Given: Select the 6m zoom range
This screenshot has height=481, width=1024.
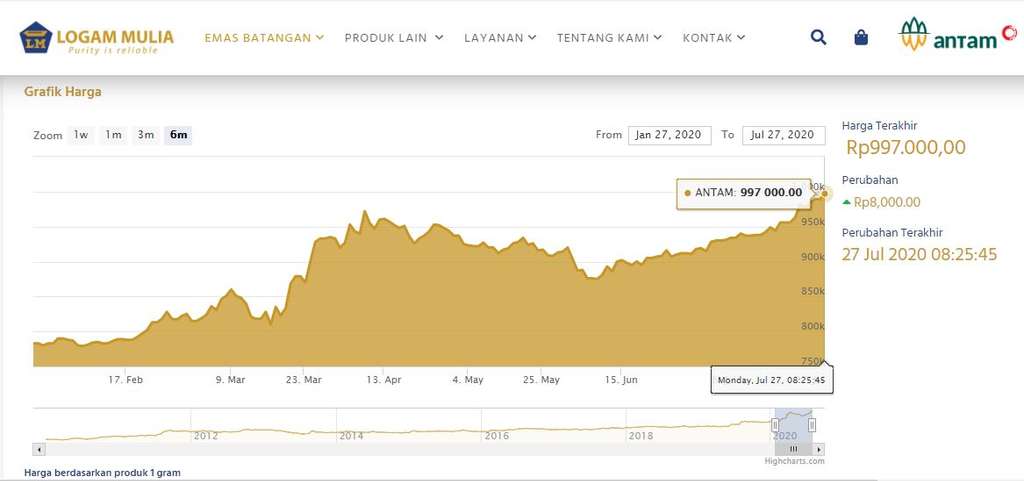Looking at the screenshot, I should pos(178,135).
